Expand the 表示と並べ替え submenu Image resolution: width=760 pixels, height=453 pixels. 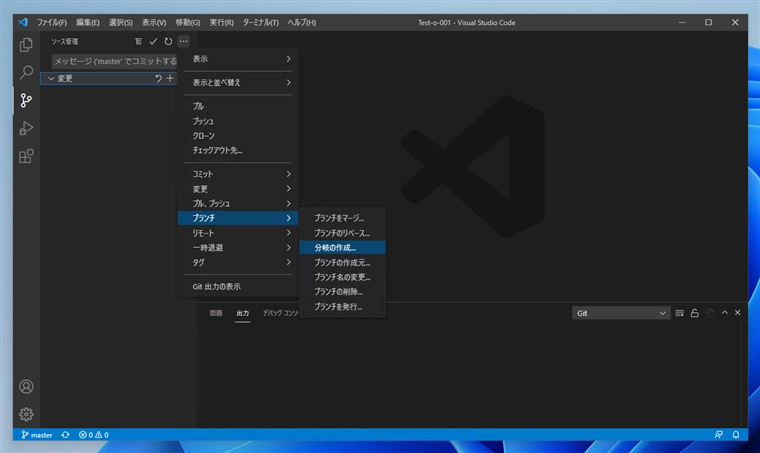pyautogui.click(x=238, y=82)
